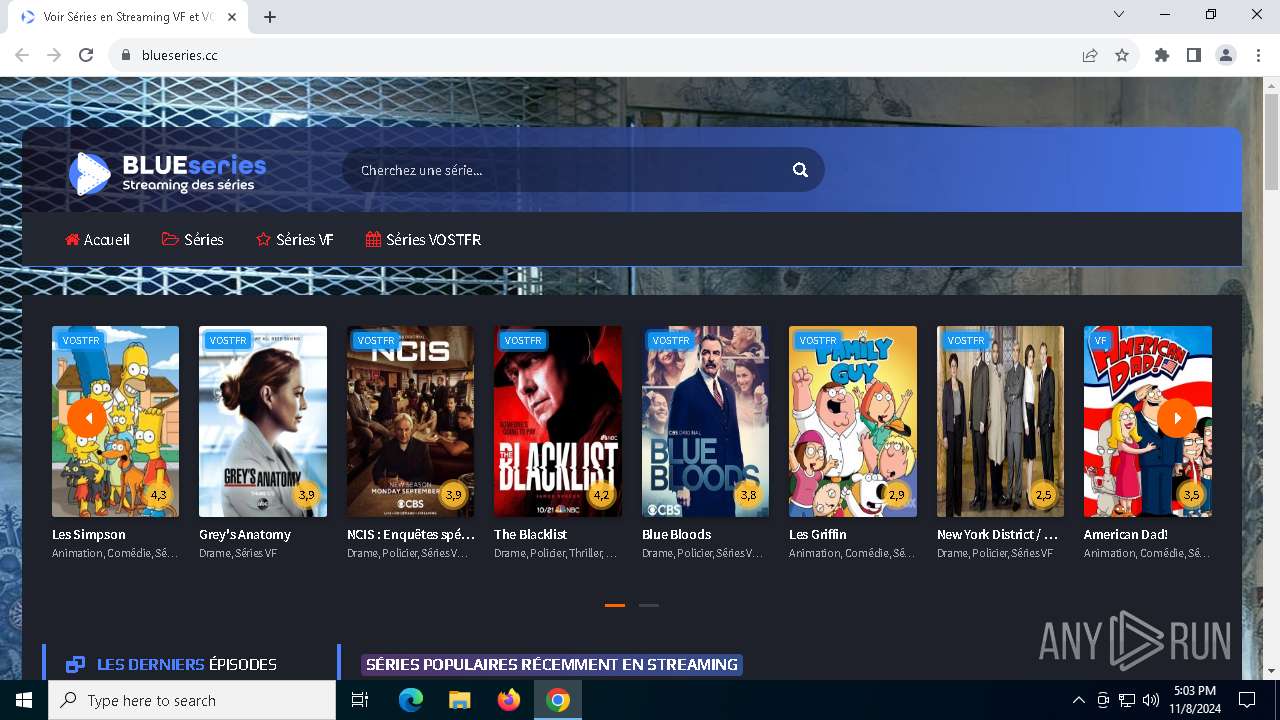
Task: Open the Windows Start menu
Action: (24, 700)
